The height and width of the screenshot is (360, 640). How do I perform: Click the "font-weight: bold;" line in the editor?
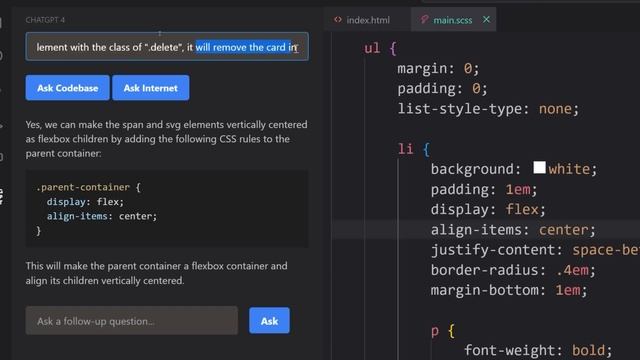coord(538,350)
